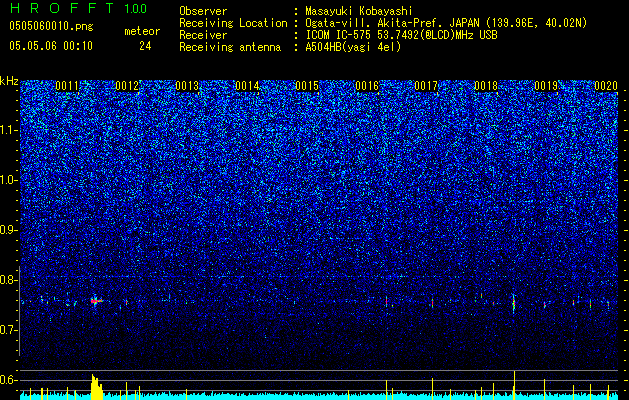The image size is (629, 400).
Task: Click the 0.6 frequency axis label
Action: tap(8, 380)
